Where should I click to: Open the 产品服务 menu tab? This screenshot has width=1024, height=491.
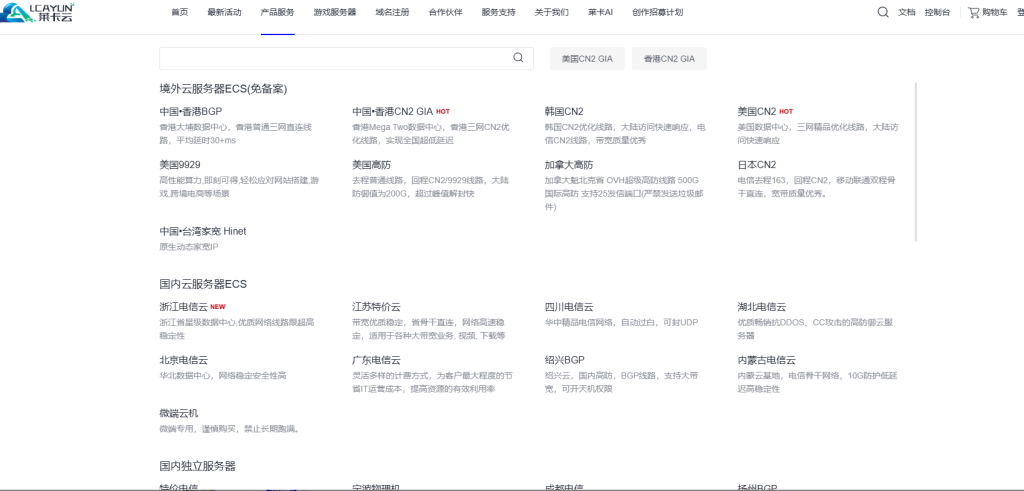pyautogui.click(x=277, y=13)
